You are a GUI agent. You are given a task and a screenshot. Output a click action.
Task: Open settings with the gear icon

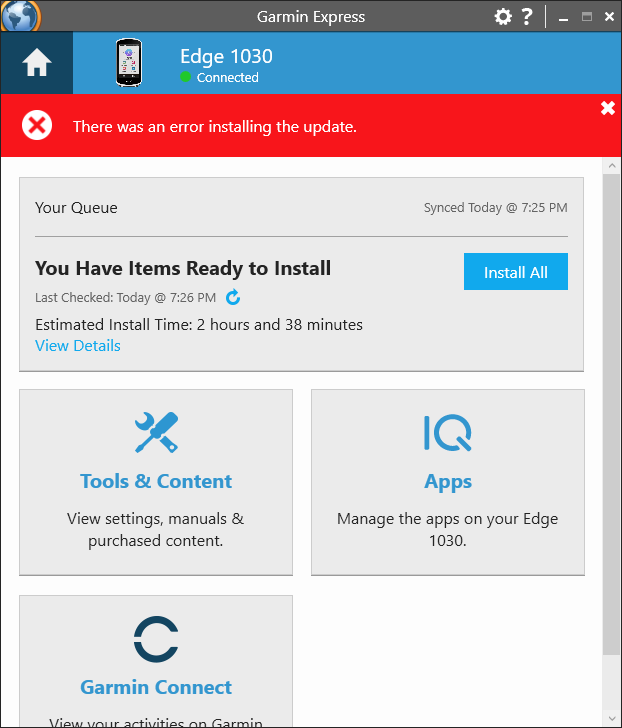click(x=503, y=17)
